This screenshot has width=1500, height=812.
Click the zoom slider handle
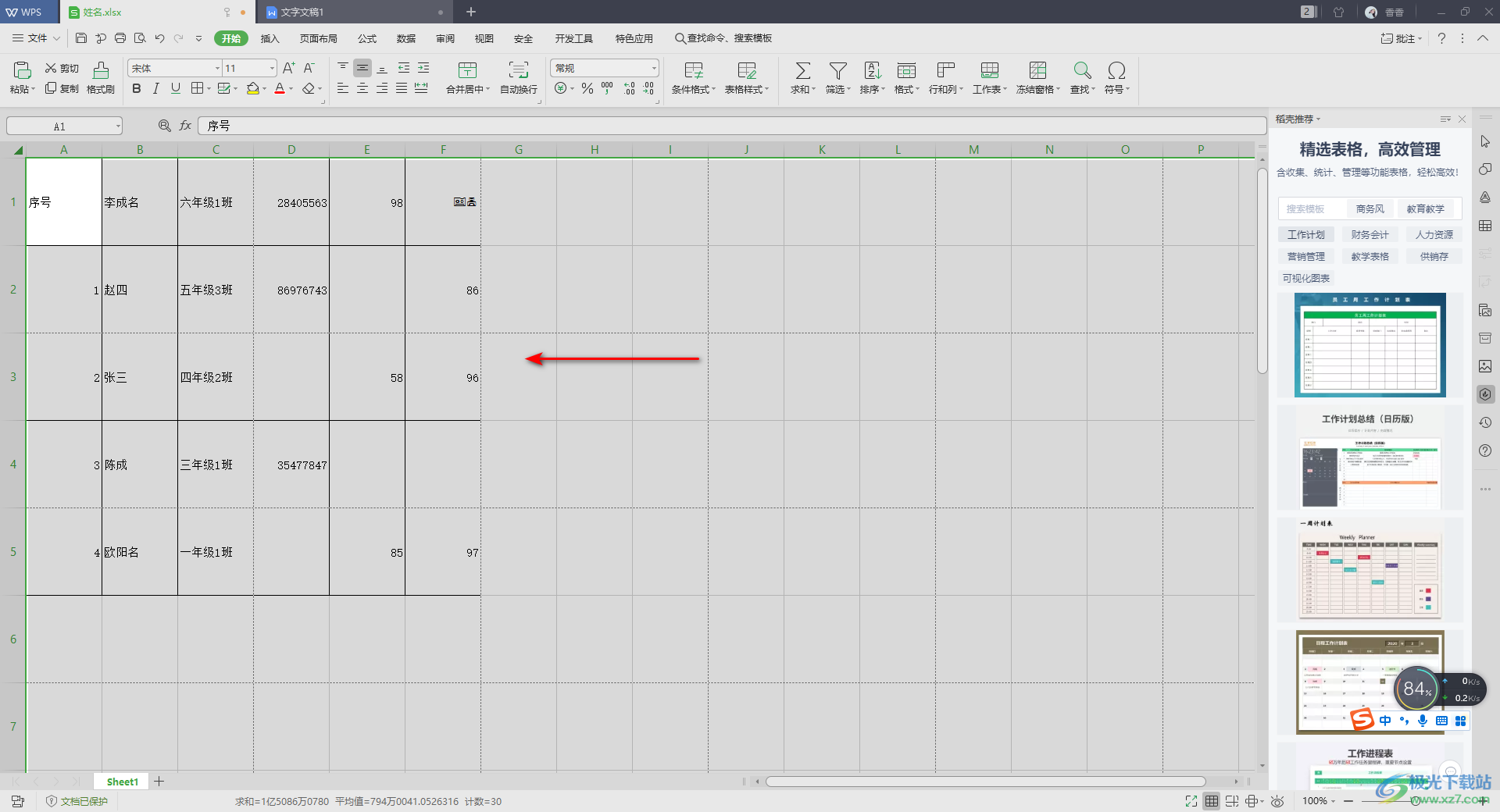1416,801
